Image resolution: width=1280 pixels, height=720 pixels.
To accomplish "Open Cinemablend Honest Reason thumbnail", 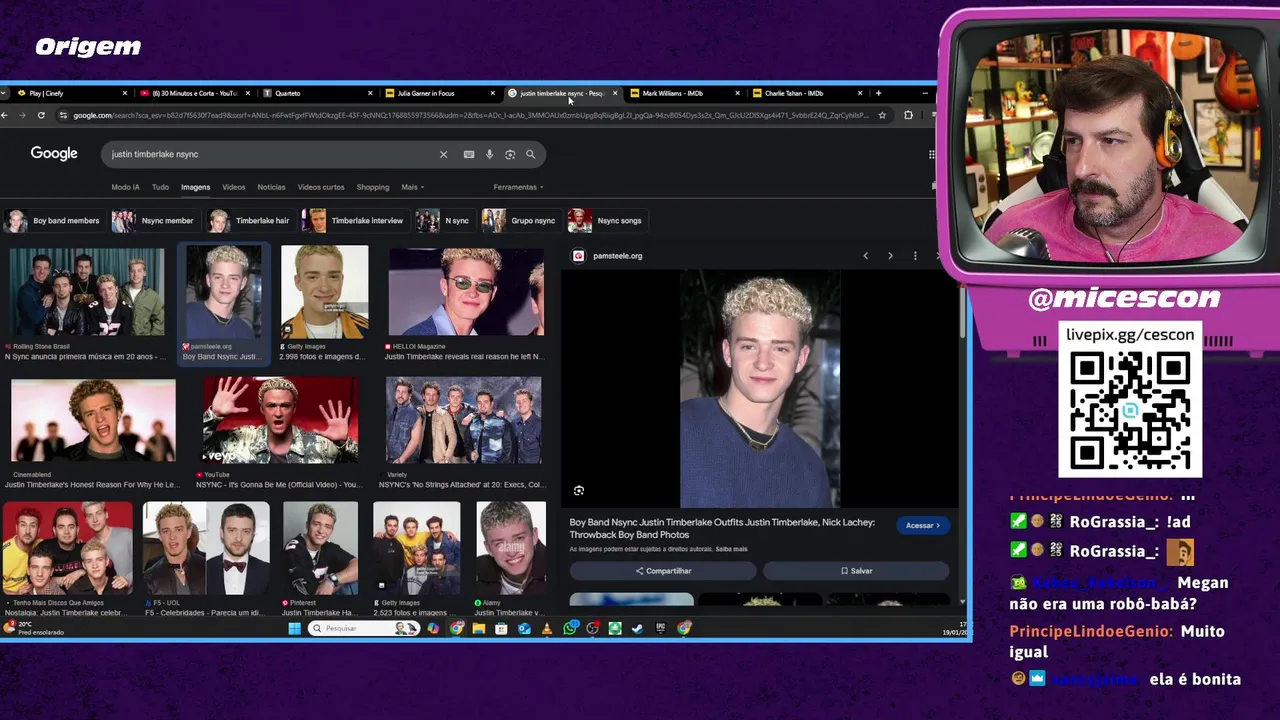I will (x=93, y=420).
